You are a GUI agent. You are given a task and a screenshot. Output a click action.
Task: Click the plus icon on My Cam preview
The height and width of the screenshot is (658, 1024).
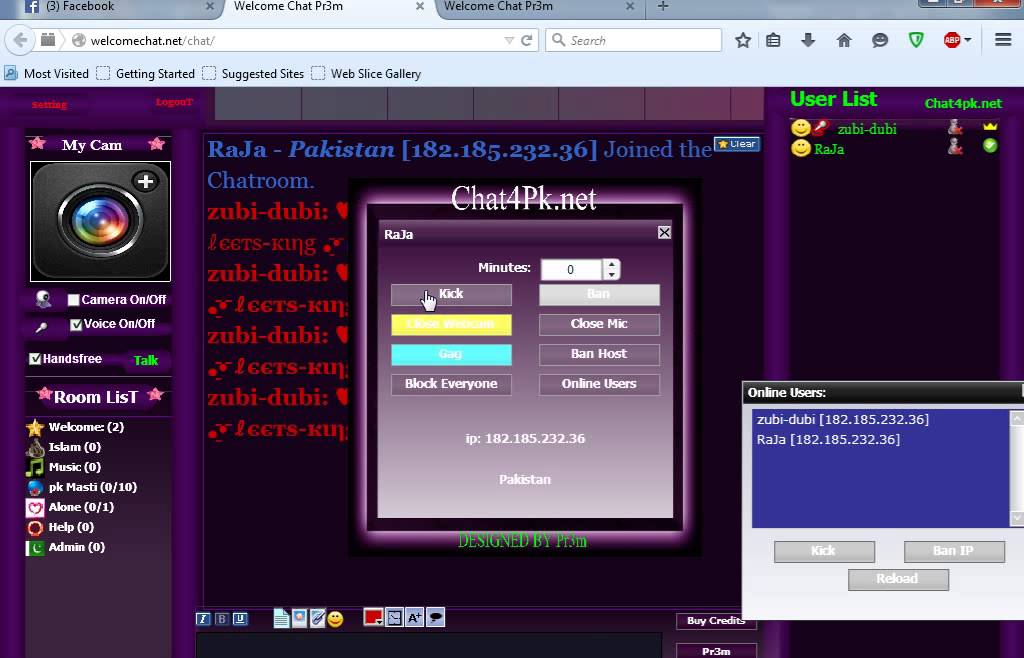(x=146, y=181)
